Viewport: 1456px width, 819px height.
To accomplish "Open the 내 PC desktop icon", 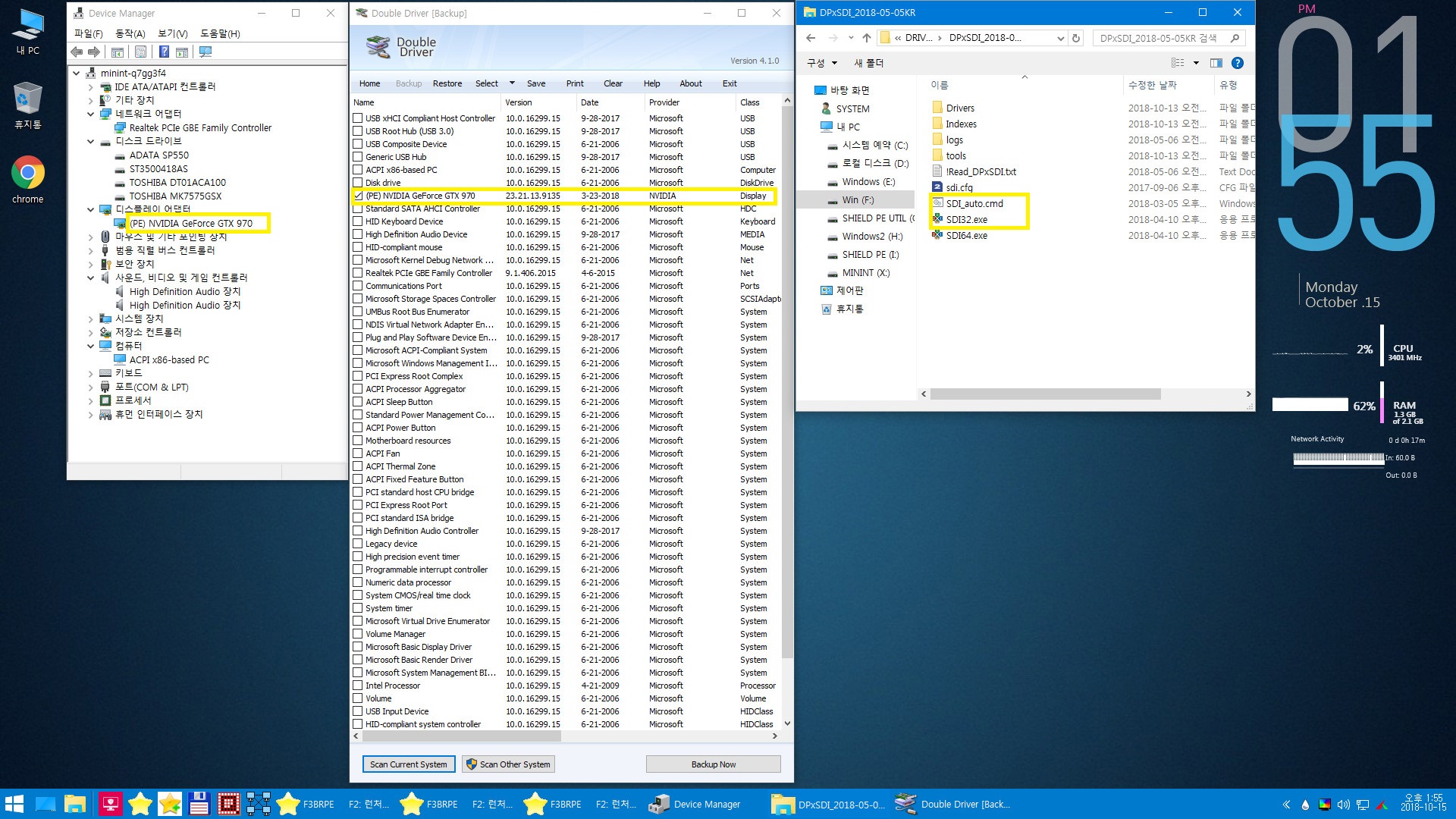I will point(28,32).
